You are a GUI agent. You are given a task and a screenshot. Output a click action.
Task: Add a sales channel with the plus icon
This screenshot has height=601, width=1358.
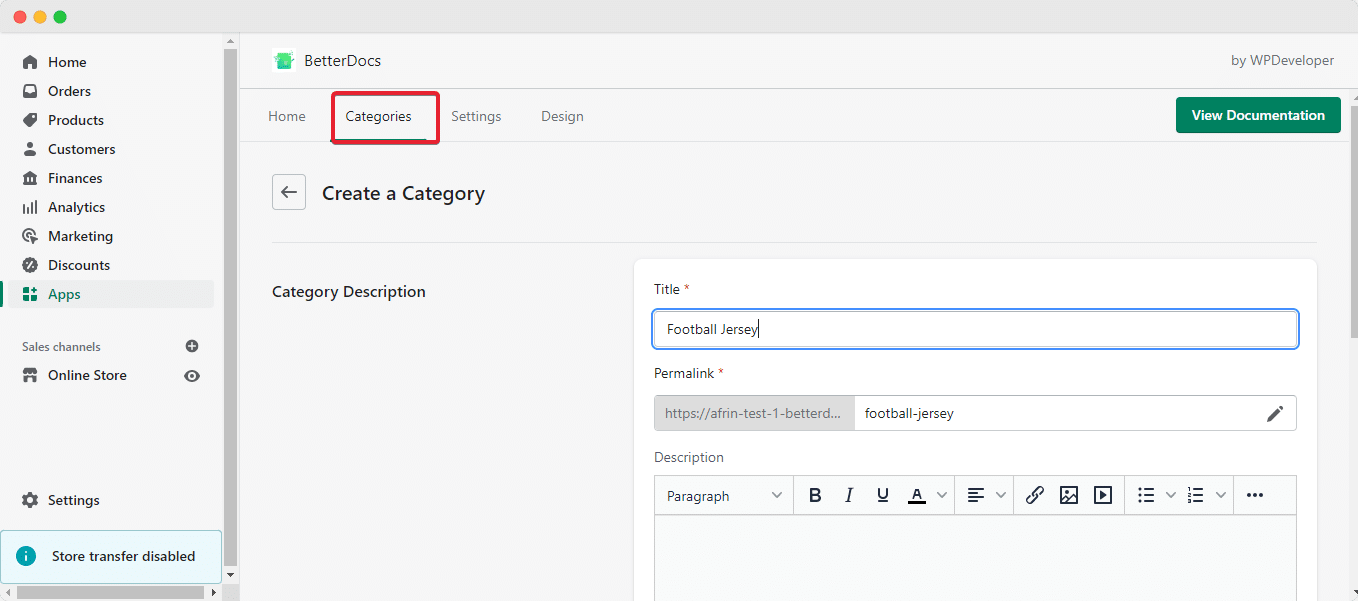pyautogui.click(x=191, y=346)
